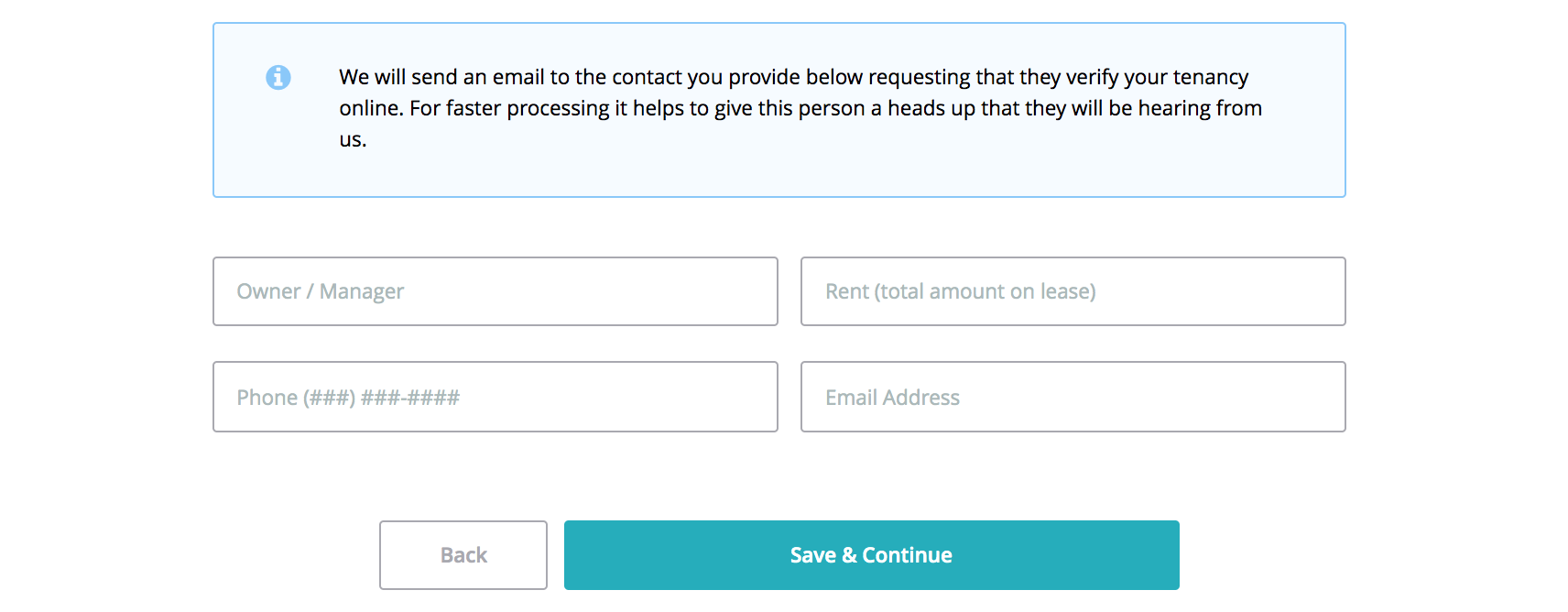Select the landlord email input box
This screenshot has width=1568, height=612.
pyautogui.click(x=1073, y=397)
